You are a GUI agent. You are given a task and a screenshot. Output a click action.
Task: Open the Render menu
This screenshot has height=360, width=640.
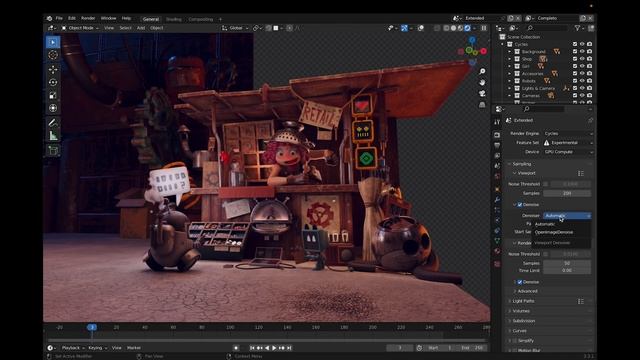[x=88, y=18]
